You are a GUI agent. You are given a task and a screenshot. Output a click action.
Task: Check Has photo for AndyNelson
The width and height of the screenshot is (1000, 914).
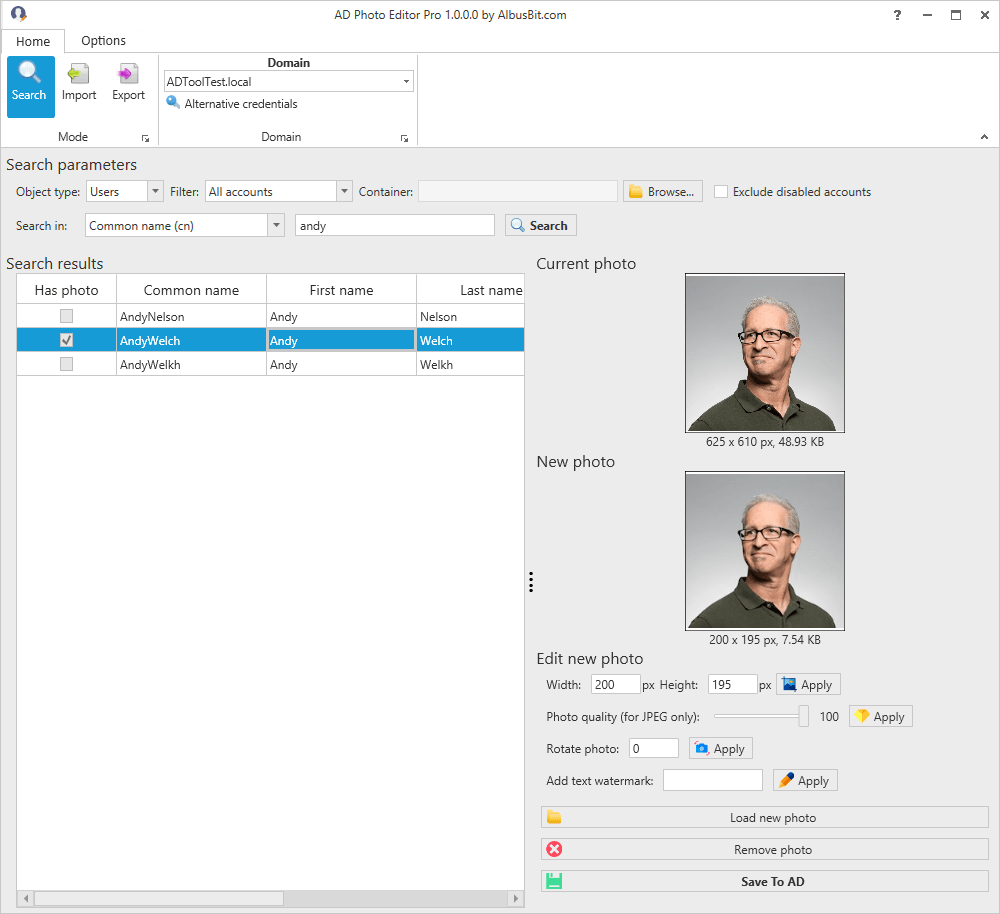pos(66,315)
